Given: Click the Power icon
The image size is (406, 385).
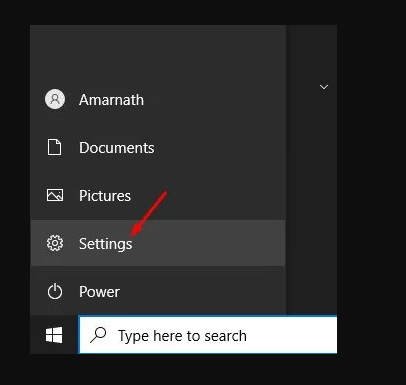Looking at the screenshot, I should [55, 291].
